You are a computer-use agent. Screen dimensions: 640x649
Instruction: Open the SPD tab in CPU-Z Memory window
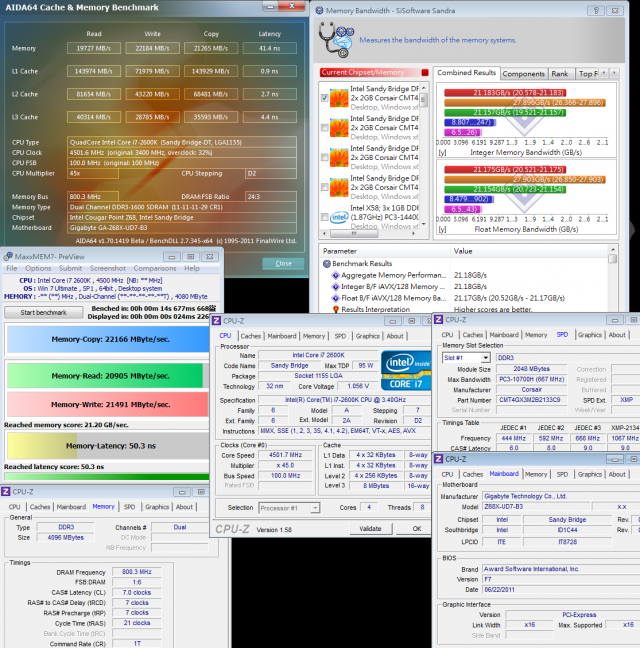click(129, 507)
